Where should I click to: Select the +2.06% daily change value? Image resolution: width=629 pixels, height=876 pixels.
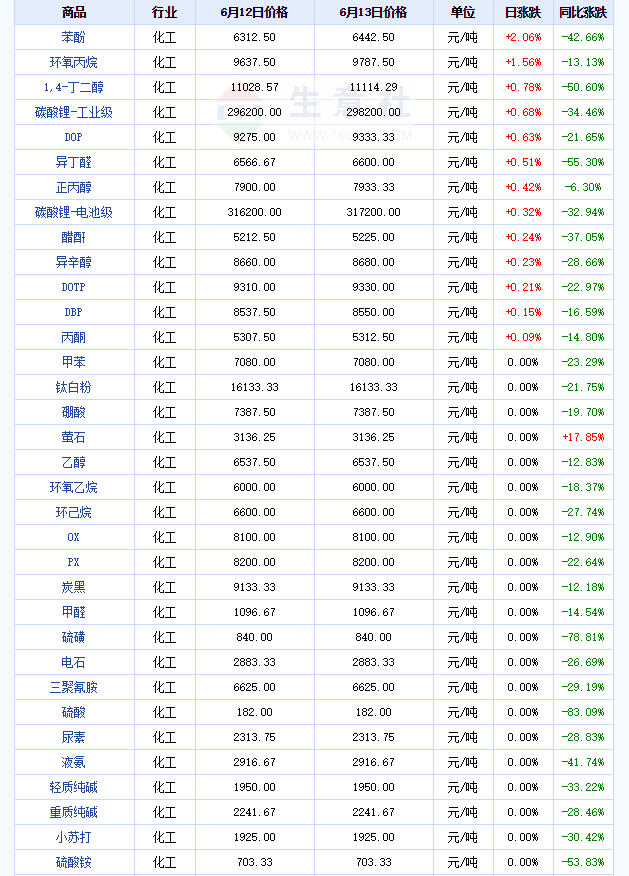click(x=523, y=37)
